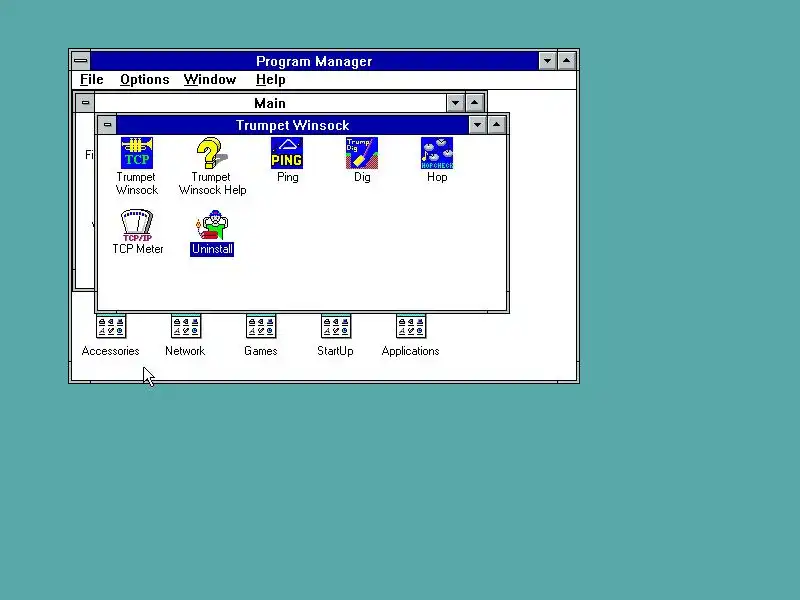Open the File menu

(92, 80)
